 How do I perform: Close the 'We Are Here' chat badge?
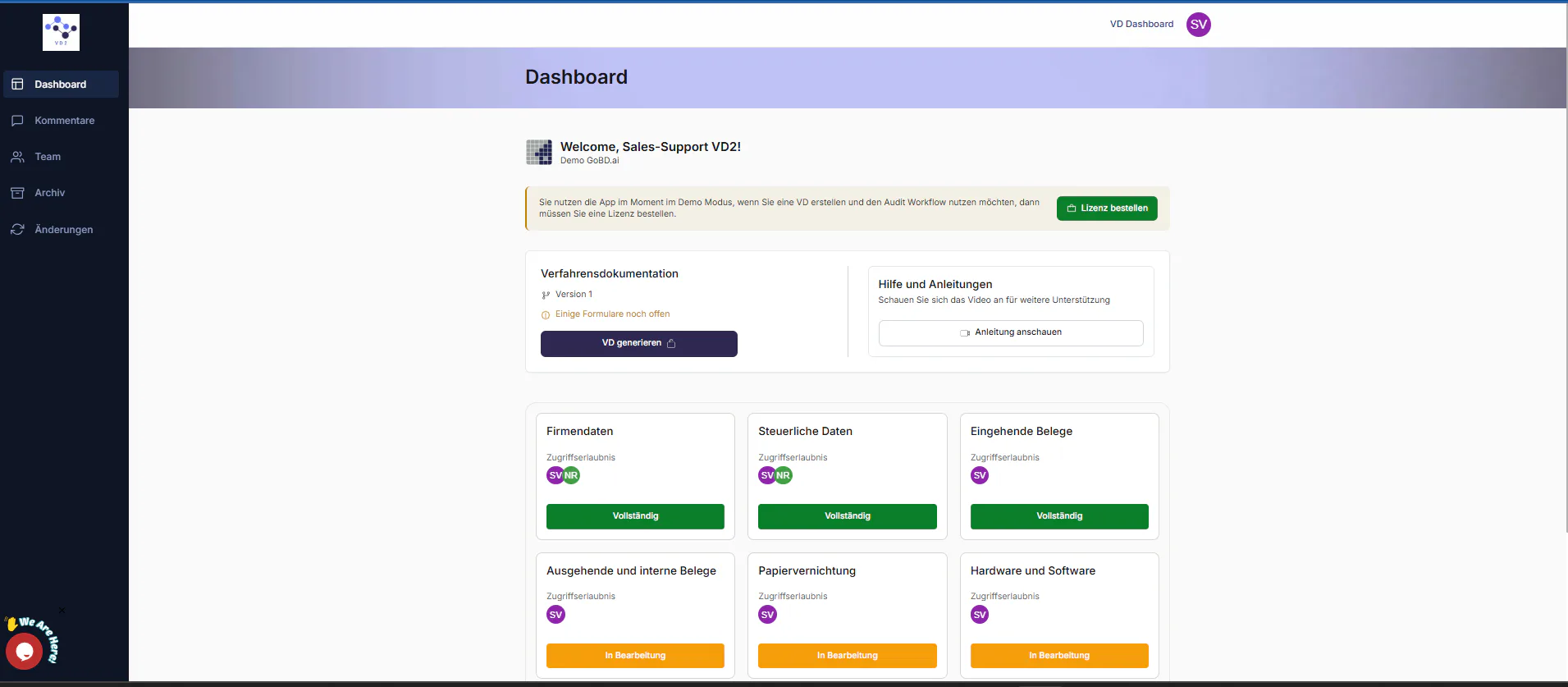tap(62, 611)
